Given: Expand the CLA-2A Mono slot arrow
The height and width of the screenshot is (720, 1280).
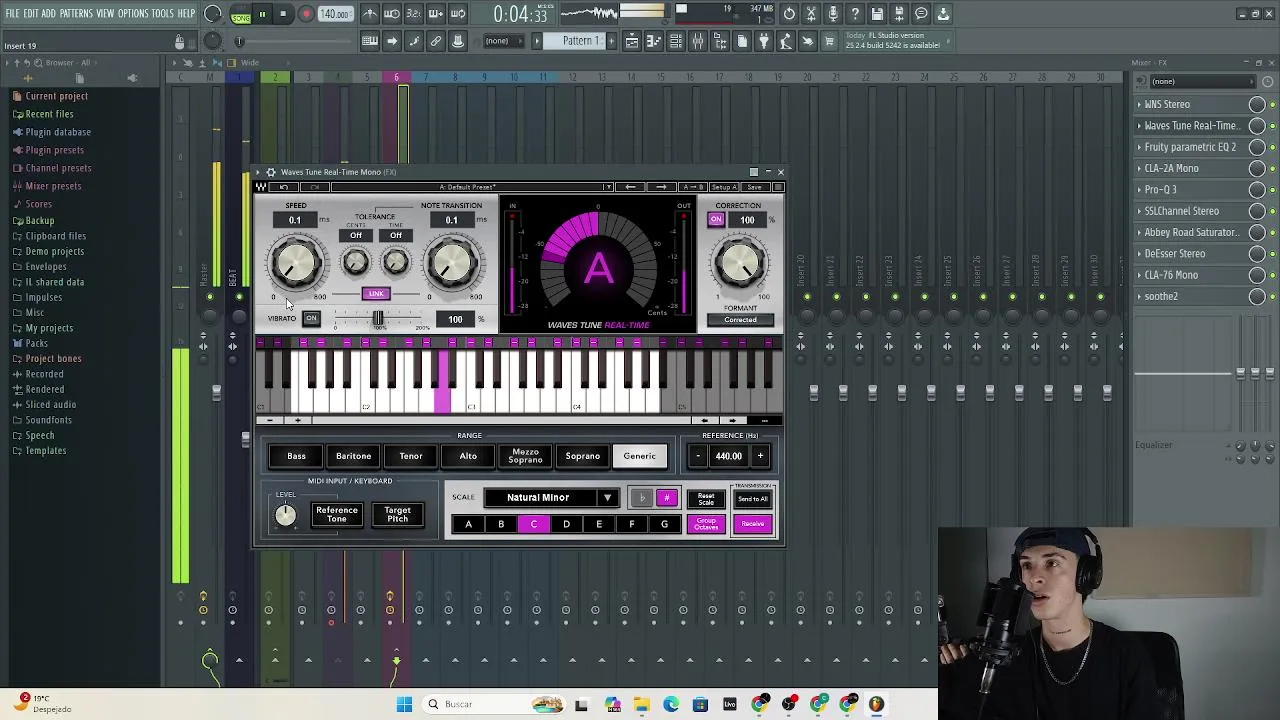Looking at the screenshot, I should tap(1140, 168).
